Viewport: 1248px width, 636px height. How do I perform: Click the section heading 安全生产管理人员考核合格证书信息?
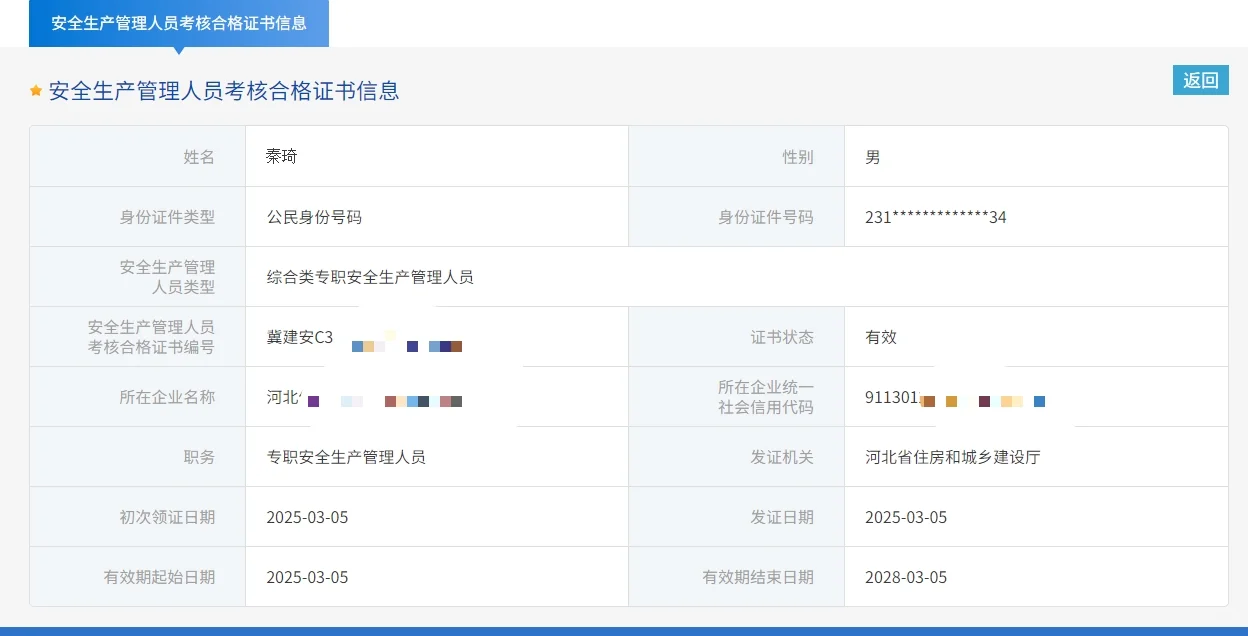click(224, 91)
